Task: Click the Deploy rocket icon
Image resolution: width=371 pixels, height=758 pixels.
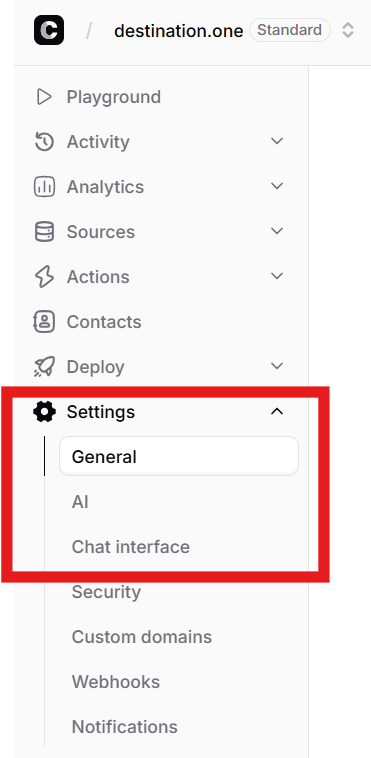Action: pos(44,366)
